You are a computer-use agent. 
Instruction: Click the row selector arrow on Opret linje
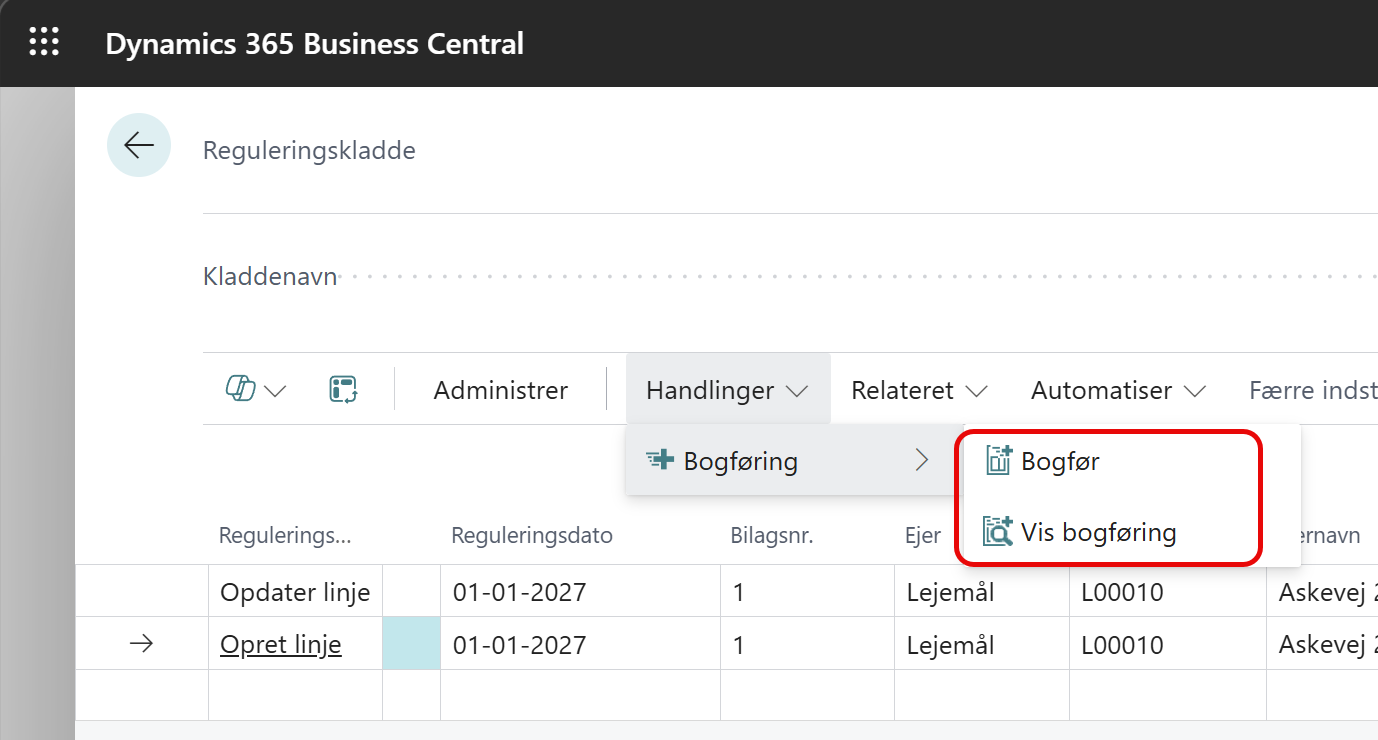point(141,645)
